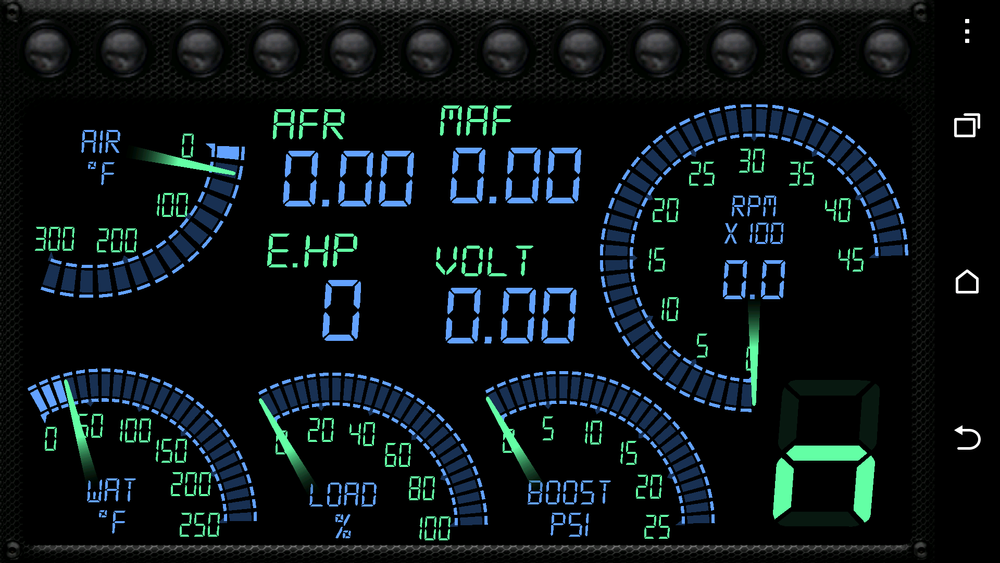Tap the Android back button

[967, 439]
